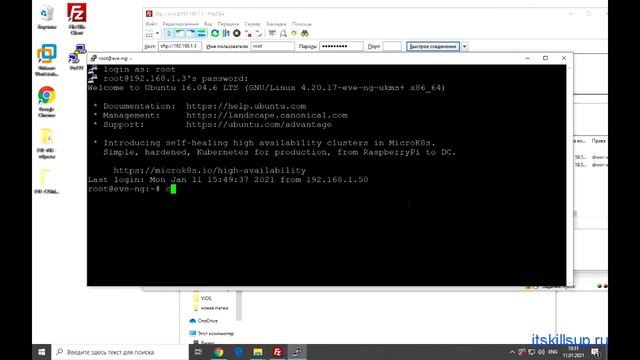Focus the Хост address field
640x360 pixels.
(x=180, y=47)
